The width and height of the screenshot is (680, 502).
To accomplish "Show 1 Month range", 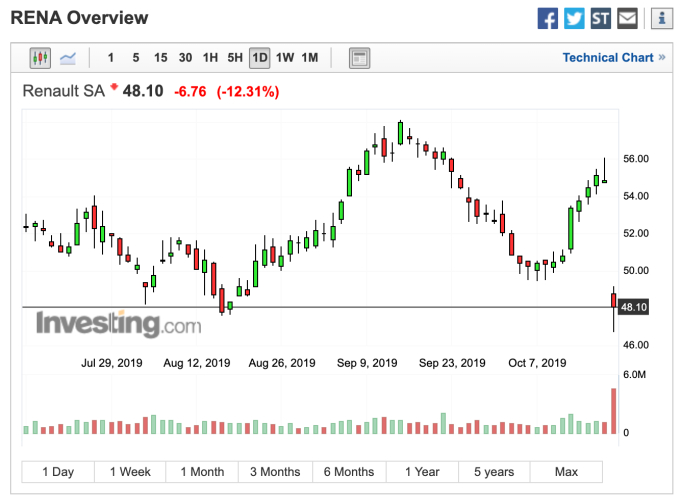I will point(202,472).
